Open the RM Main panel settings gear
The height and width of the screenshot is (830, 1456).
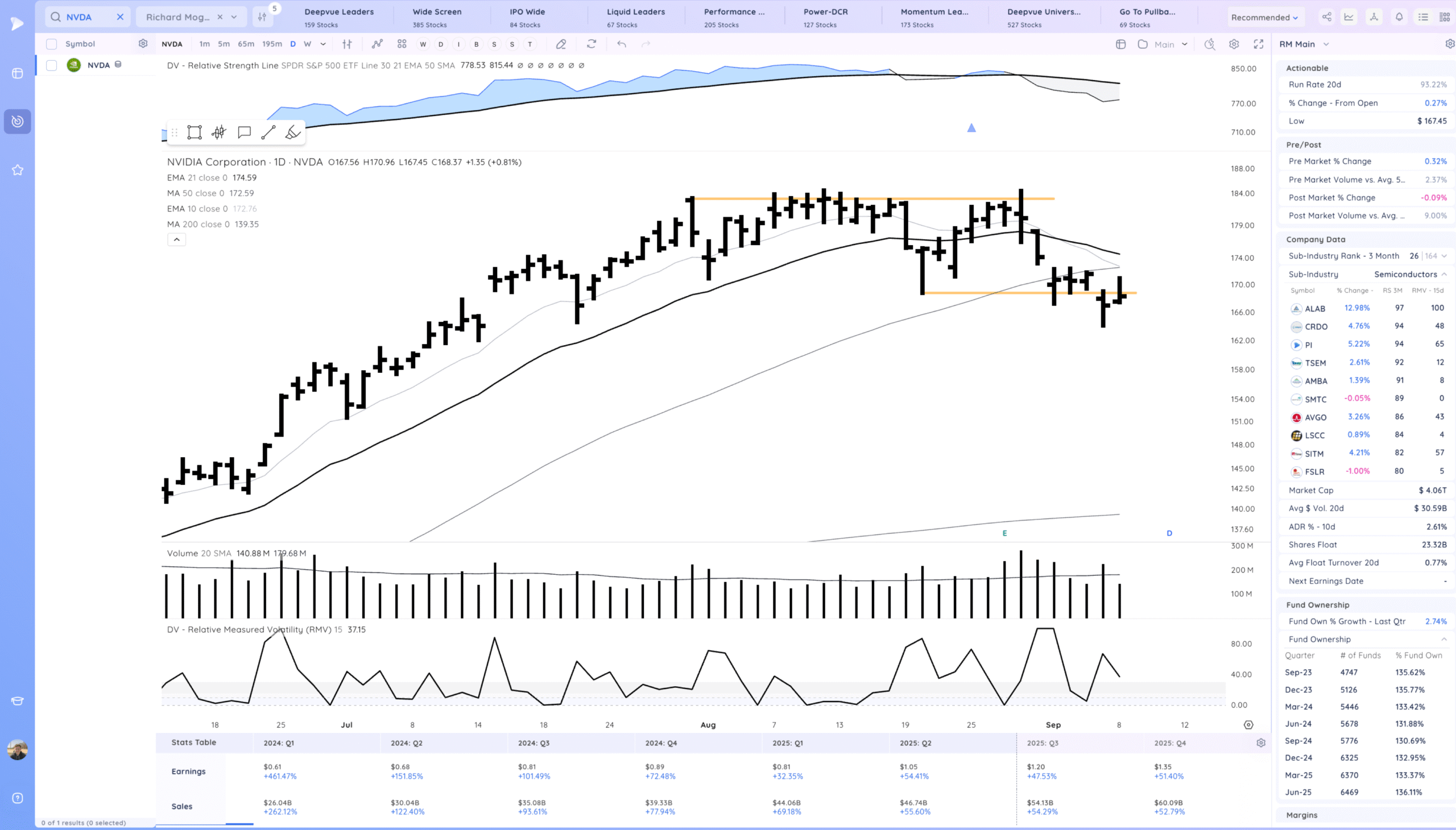[x=1450, y=44]
